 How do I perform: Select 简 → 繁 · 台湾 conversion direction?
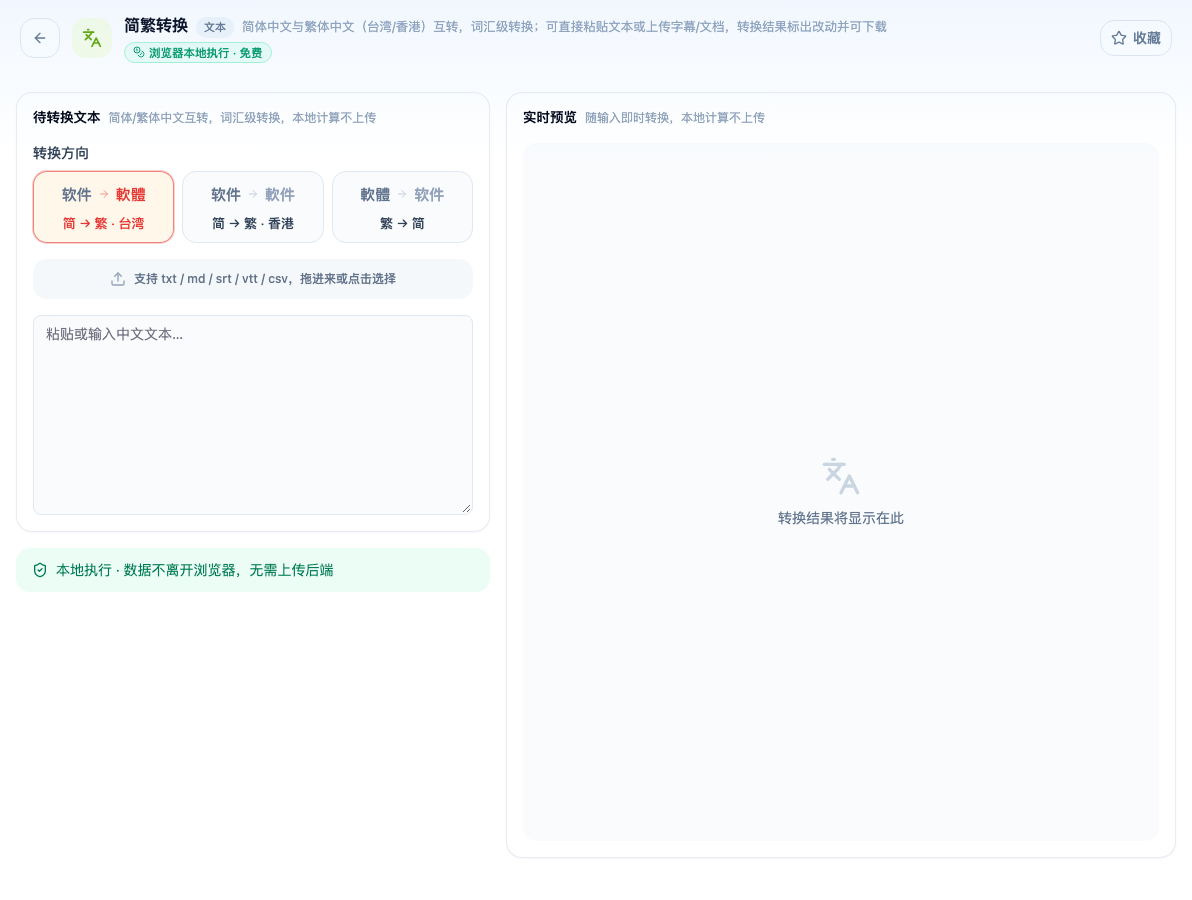(x=103, y=207)
